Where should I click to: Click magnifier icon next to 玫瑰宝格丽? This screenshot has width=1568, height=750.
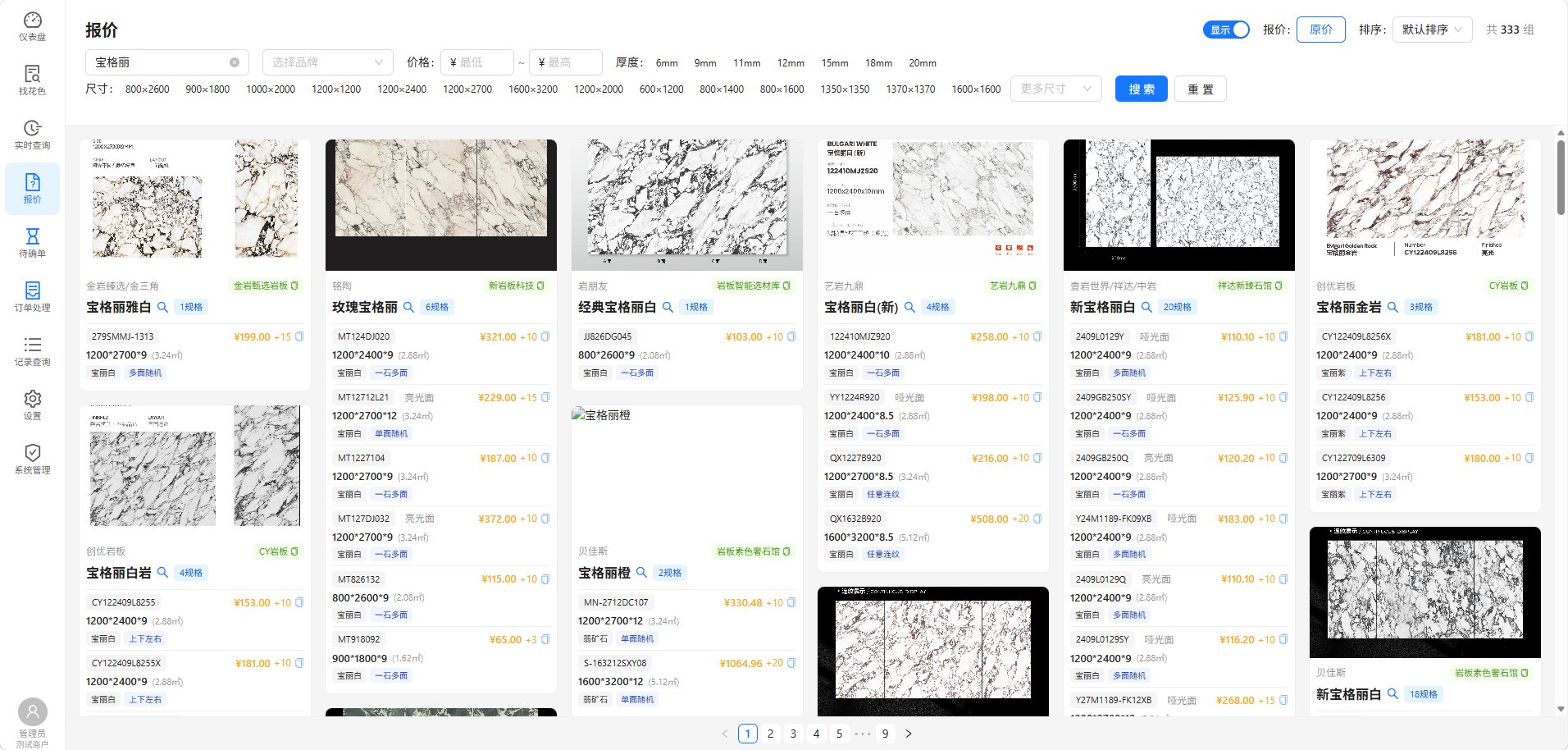pyautogui.click(x=408, y=307)
